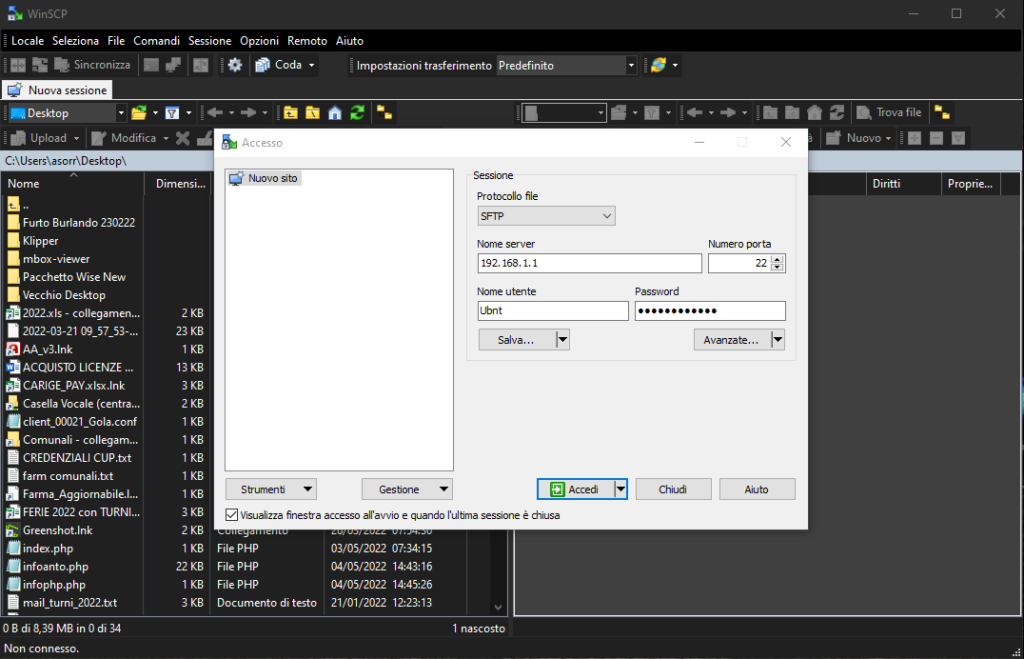Open the Comandi menu
1024x659 pixels.
[157, 40]
